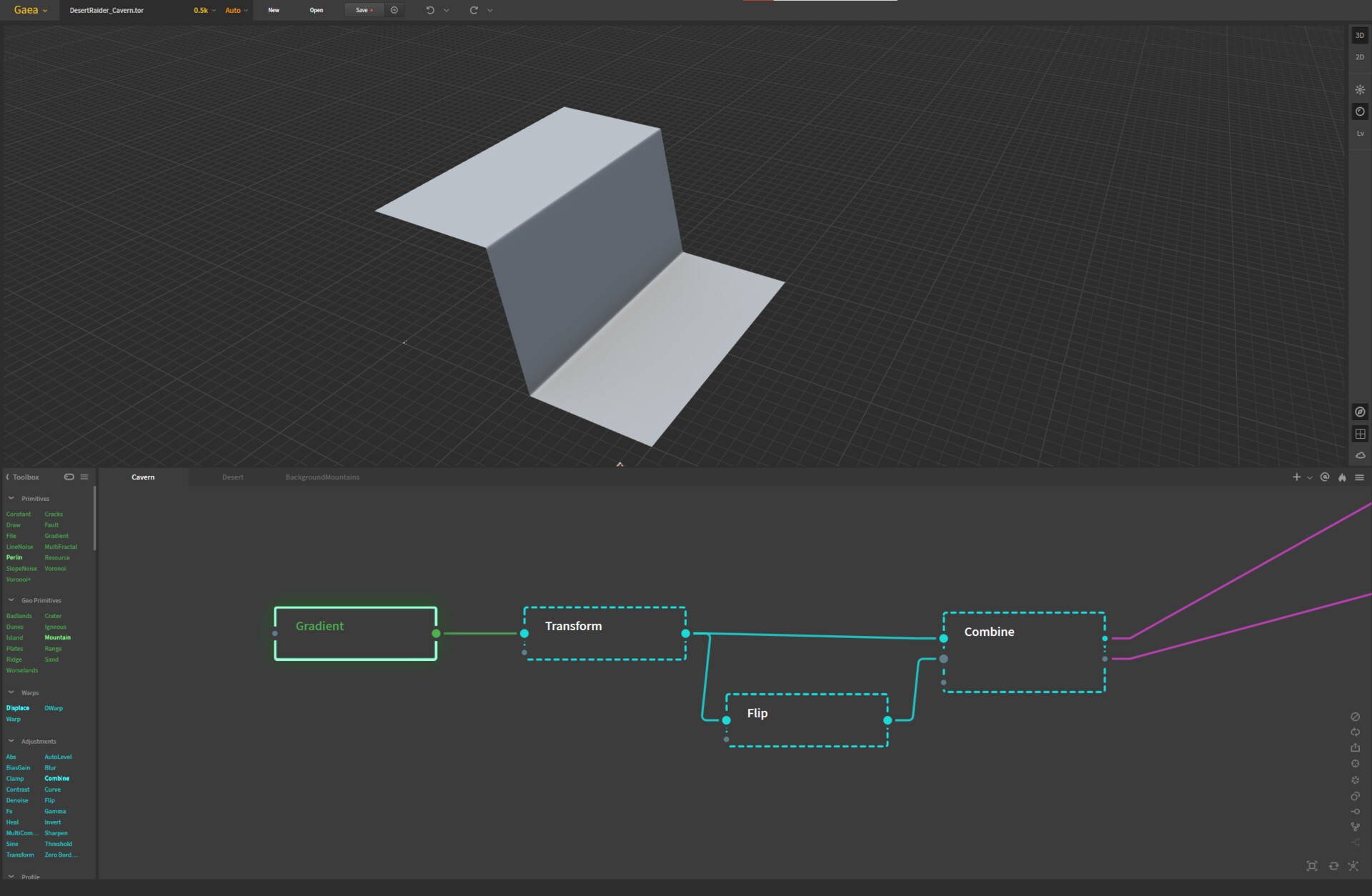Click the cloud icon at viewport bottom right
This screenshot has height=896, width=1372.
pyautogui.click(x=1360, y=454)
